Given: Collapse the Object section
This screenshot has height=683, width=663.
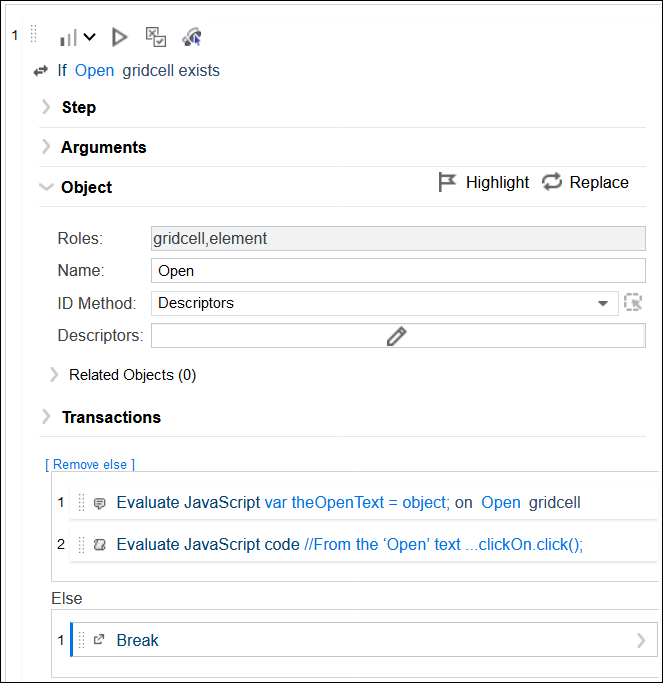Looking at the screenshot, I should (46, 187).
